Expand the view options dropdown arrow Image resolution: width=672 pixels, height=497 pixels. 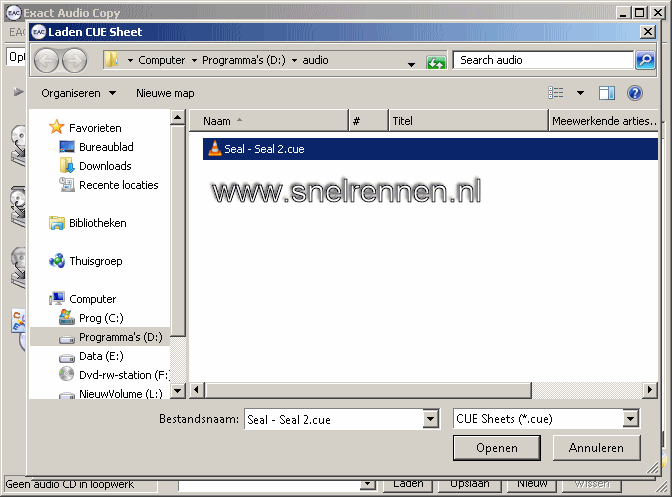pos(580,93)
